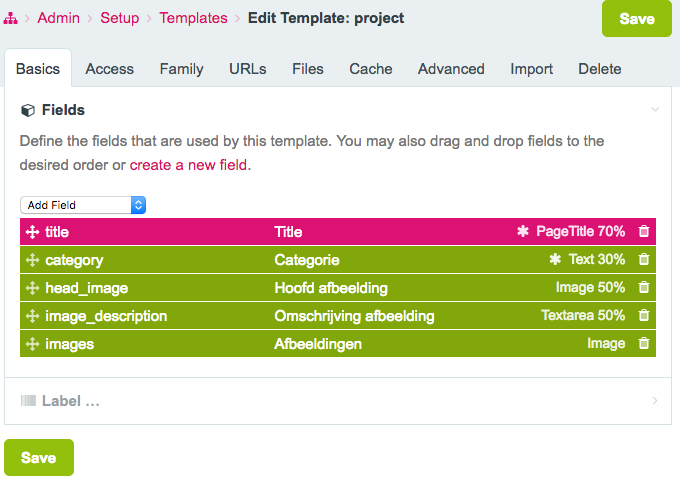Follow the 'create a new field' link
This screenshot has height=484, width=680.
[188, 165]
